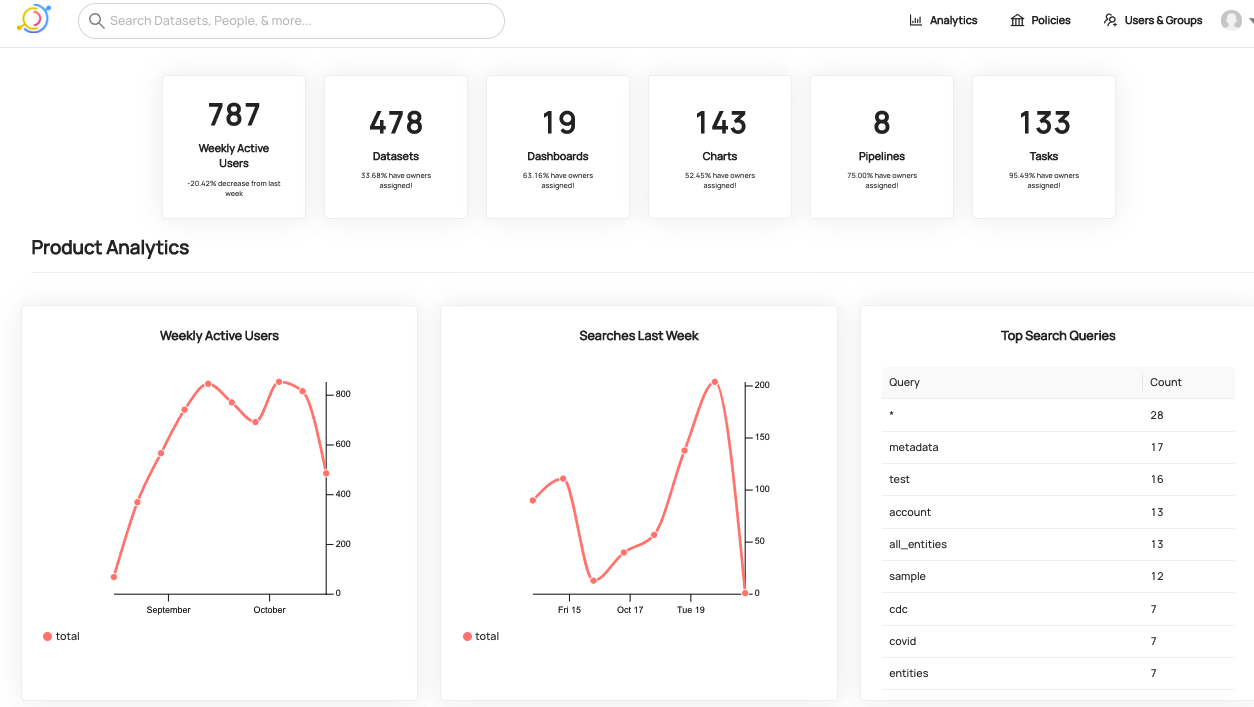Click peak data point in Searches chart
Screen dimensions: 1254x707
pos(715,381)
